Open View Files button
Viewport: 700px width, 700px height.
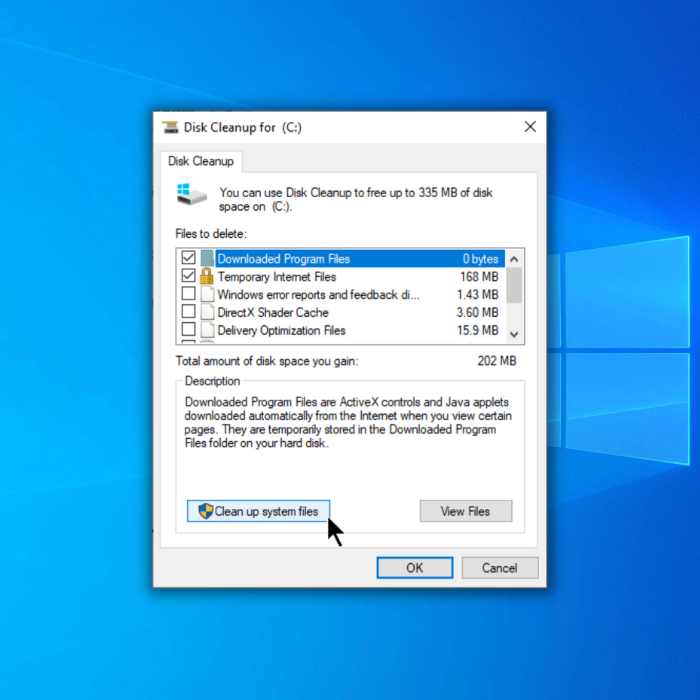coord(466,511)
